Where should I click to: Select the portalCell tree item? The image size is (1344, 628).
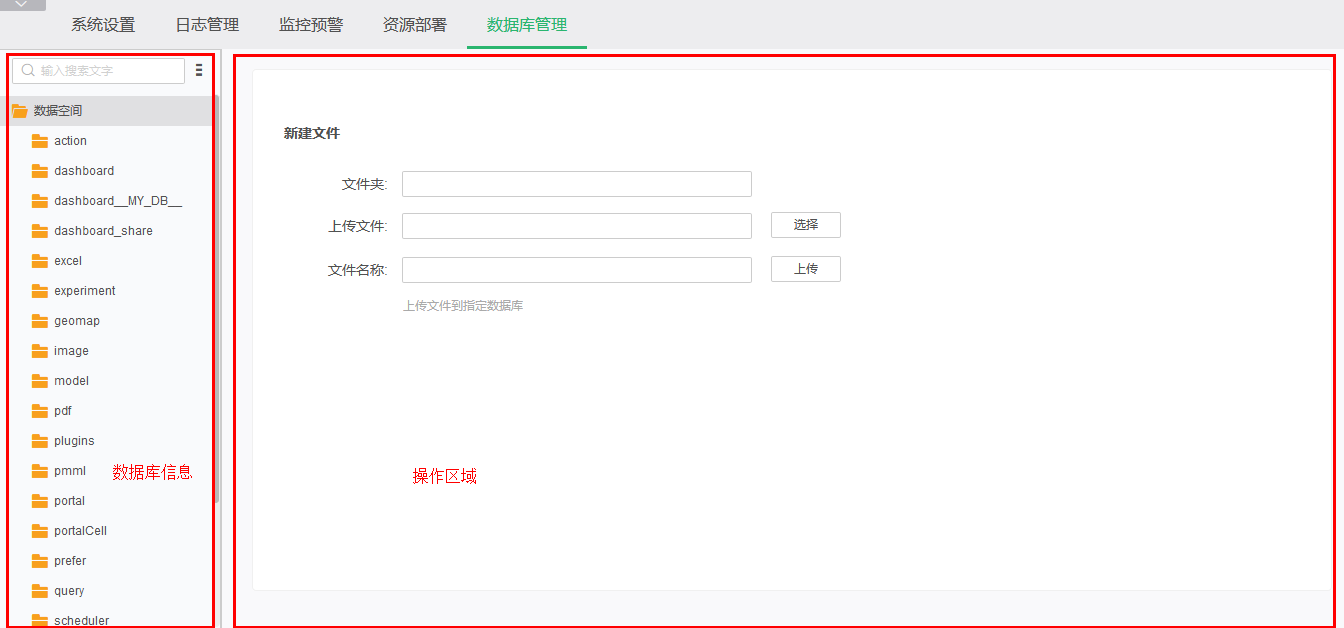pos(78,530)
